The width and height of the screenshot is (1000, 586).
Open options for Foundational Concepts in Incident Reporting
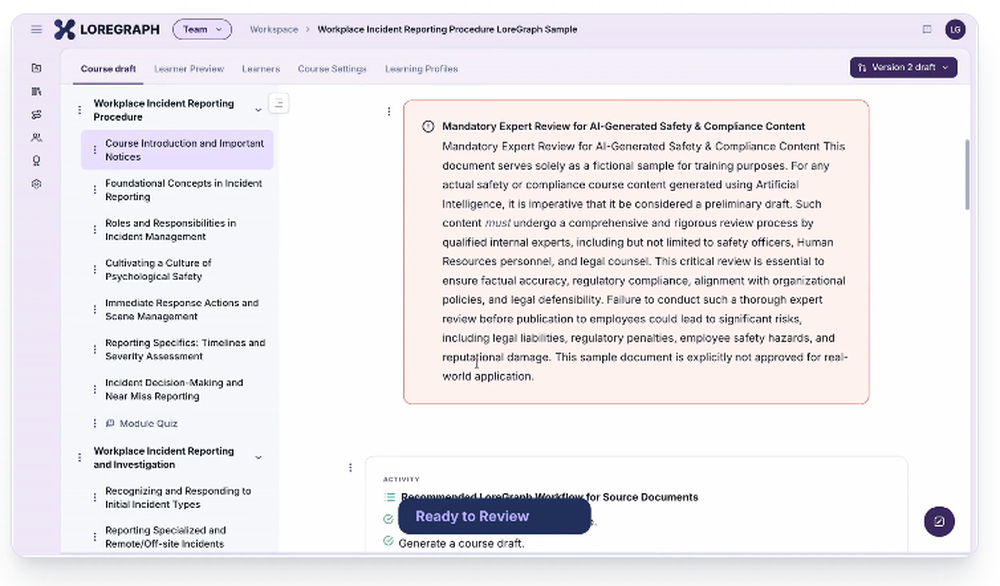tap(95, 189)
